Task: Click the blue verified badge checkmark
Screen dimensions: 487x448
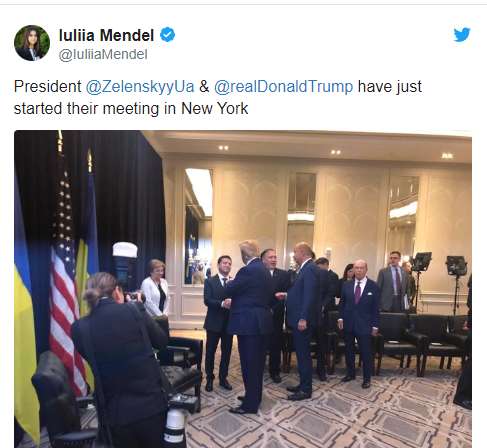Action: tap(167, 35)
